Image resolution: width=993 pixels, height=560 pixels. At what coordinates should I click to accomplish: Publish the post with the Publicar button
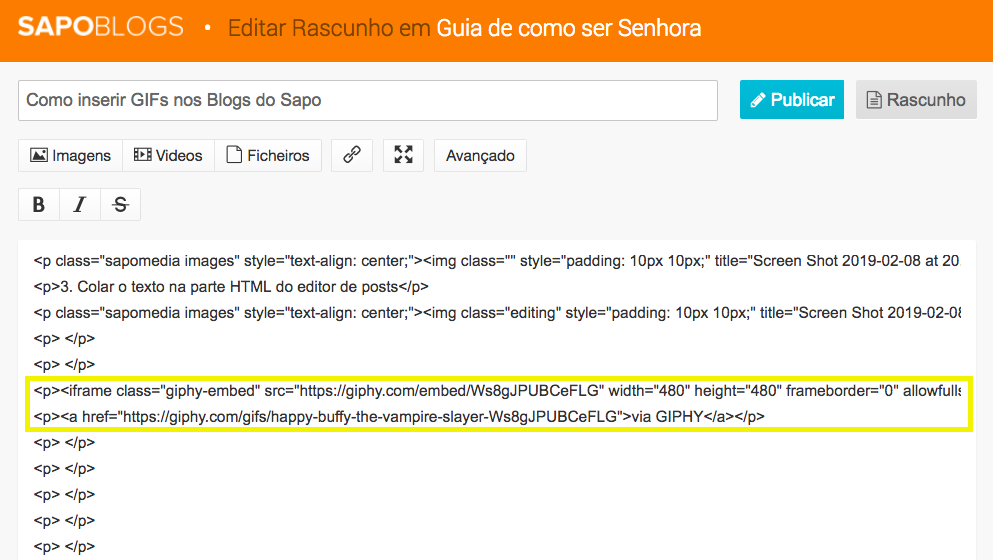[x=791, y=100]
